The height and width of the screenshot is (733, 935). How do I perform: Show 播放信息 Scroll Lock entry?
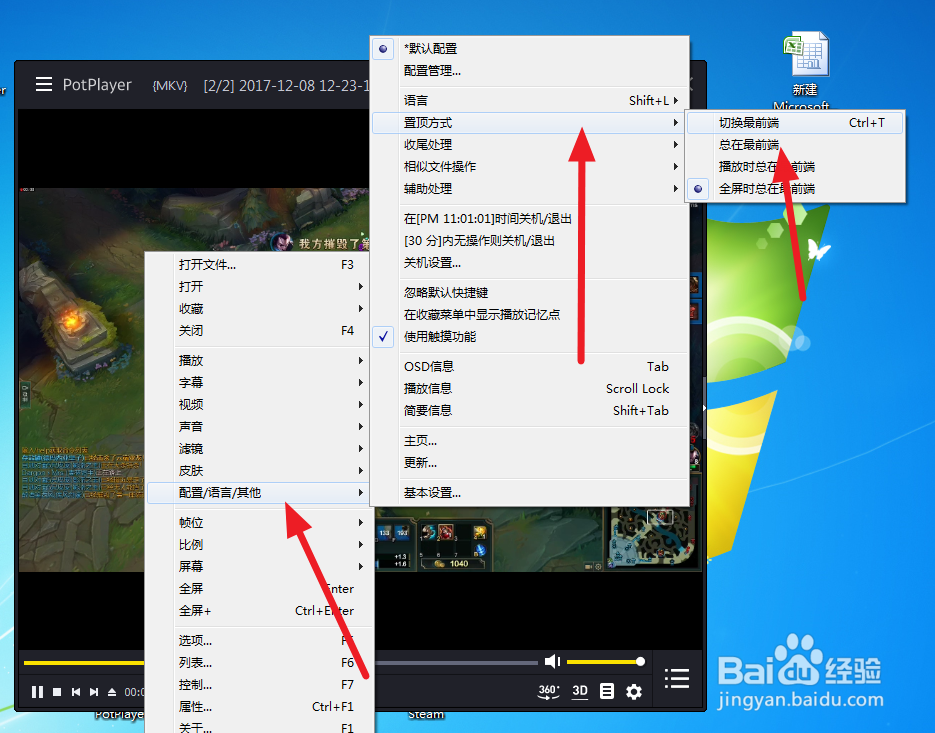click(531, 389)
